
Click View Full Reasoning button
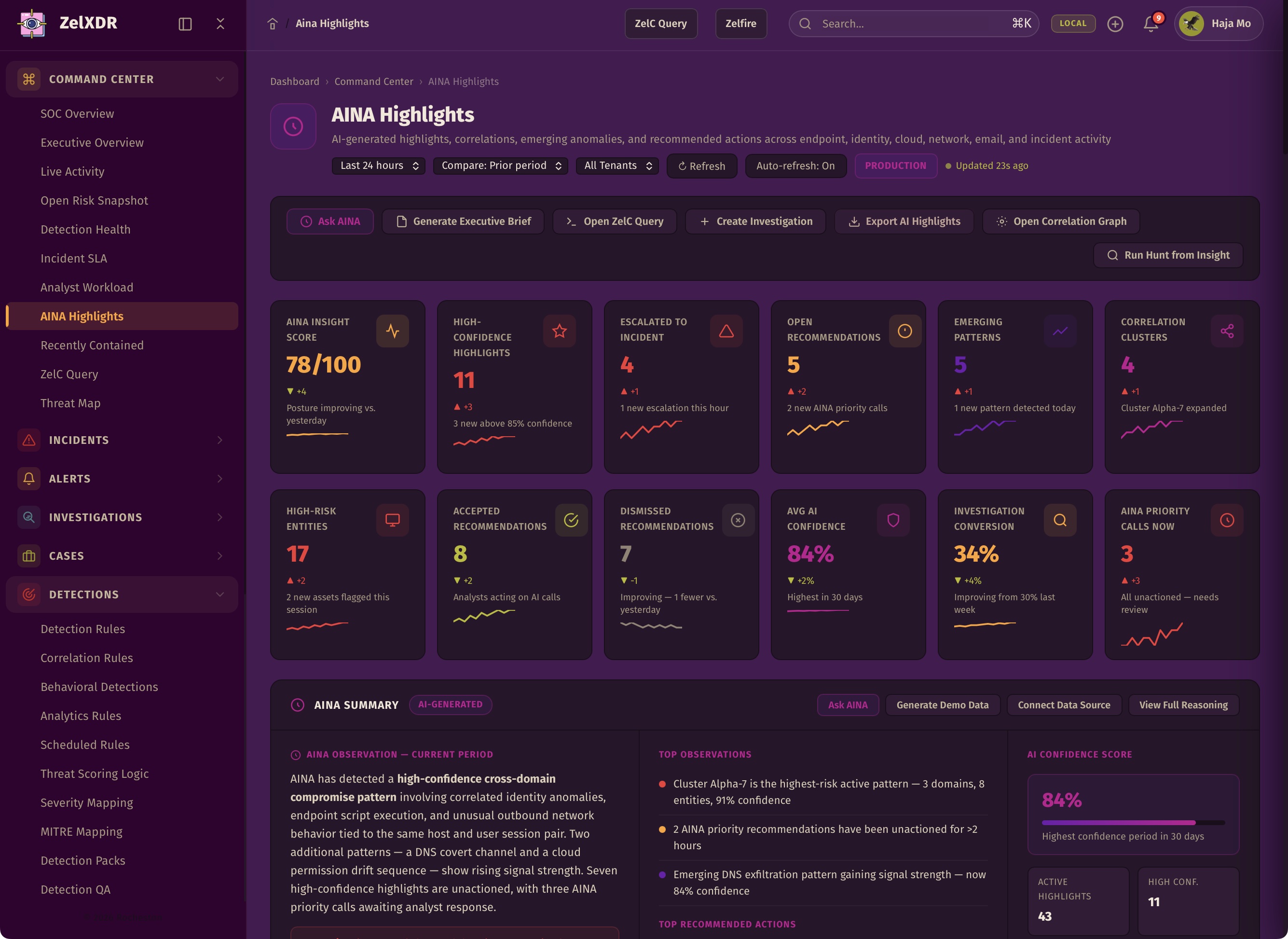(x=1183, y=705)
